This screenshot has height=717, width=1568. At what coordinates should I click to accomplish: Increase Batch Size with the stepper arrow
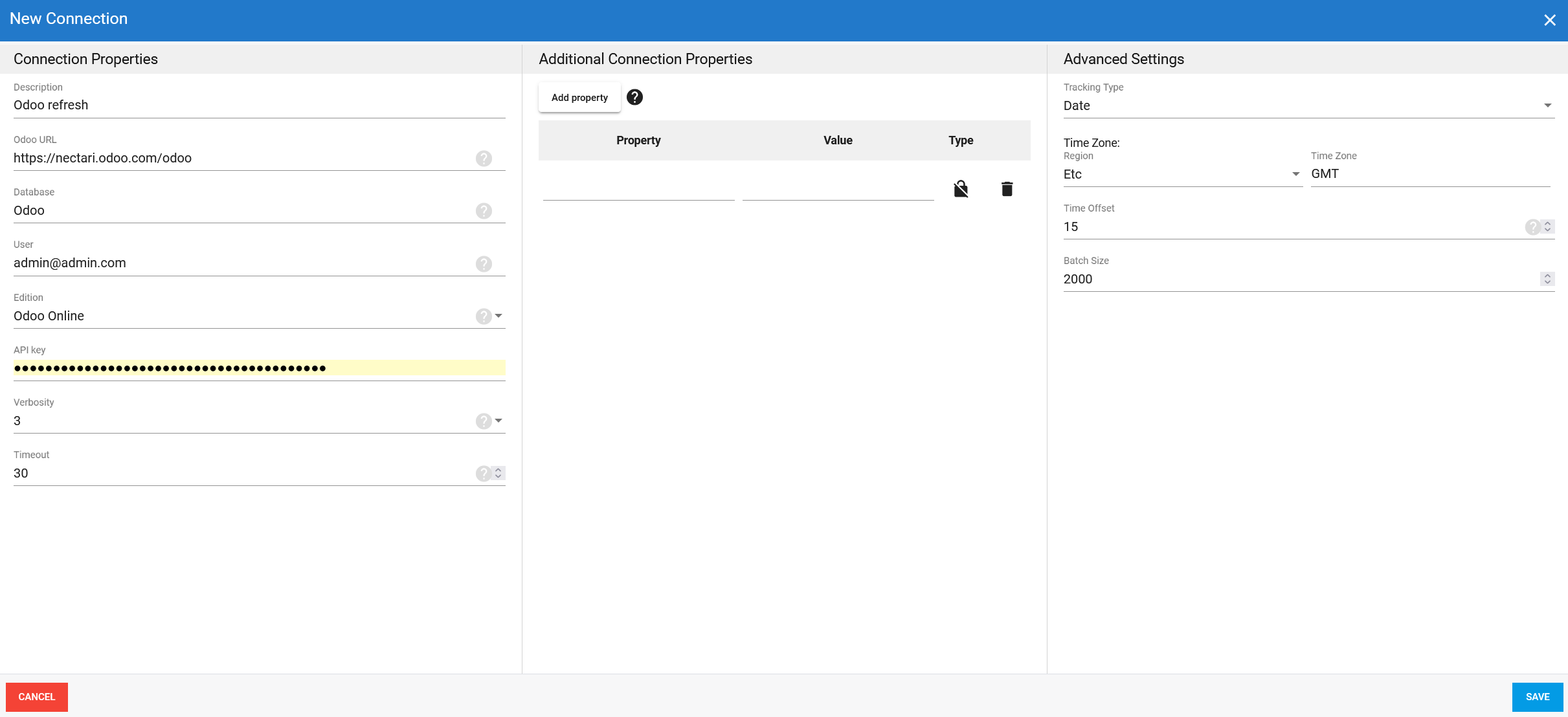click(1547, 276)
